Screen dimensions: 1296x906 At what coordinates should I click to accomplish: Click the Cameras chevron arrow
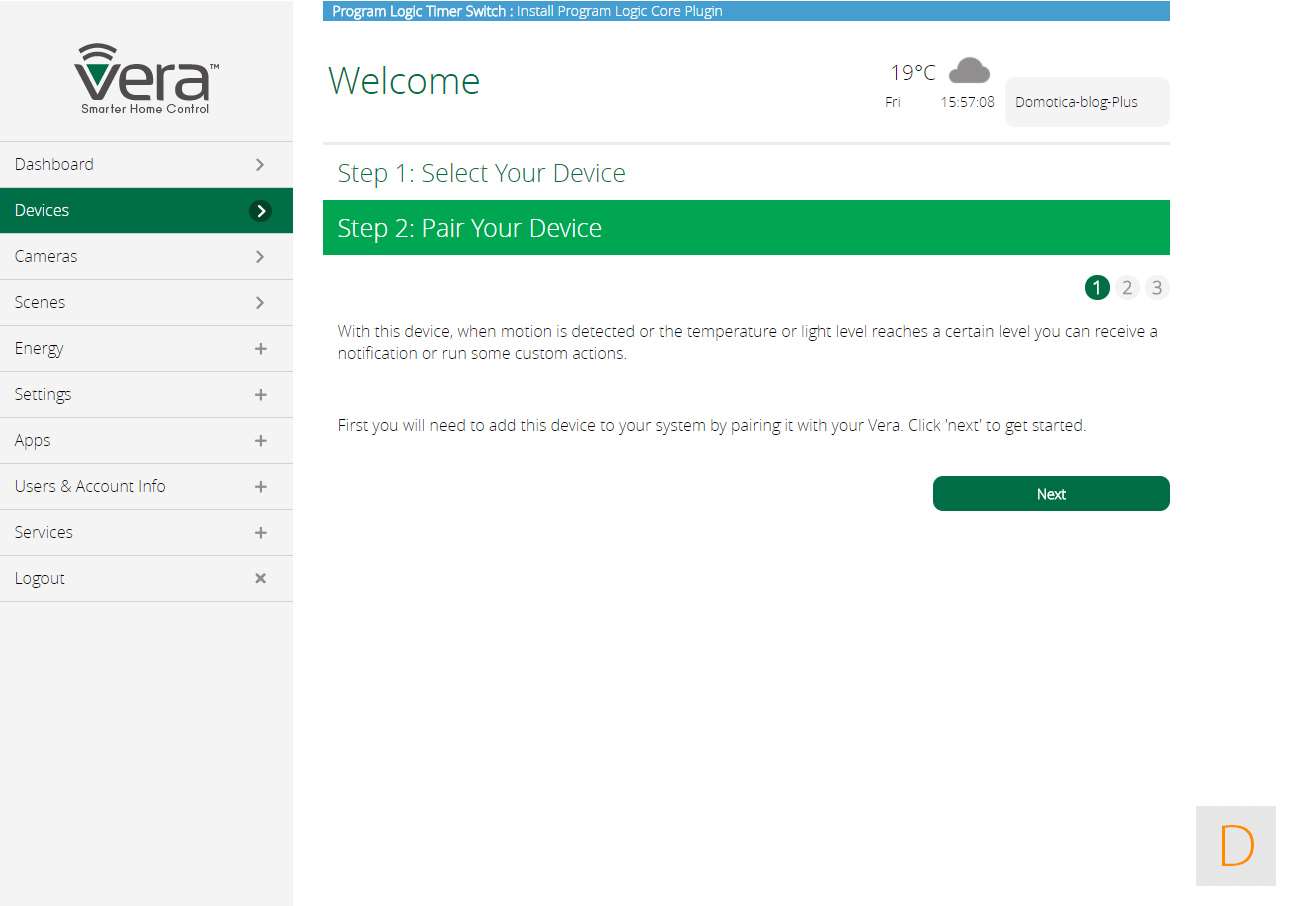(x=260, y=257)
